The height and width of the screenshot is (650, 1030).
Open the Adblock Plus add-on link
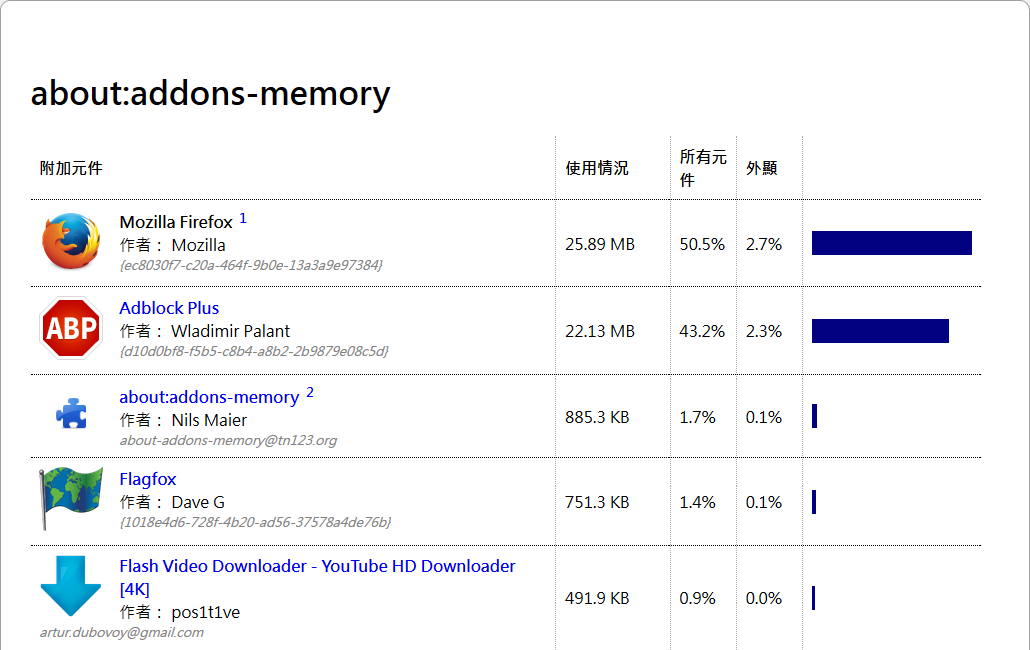coord(169,308)
